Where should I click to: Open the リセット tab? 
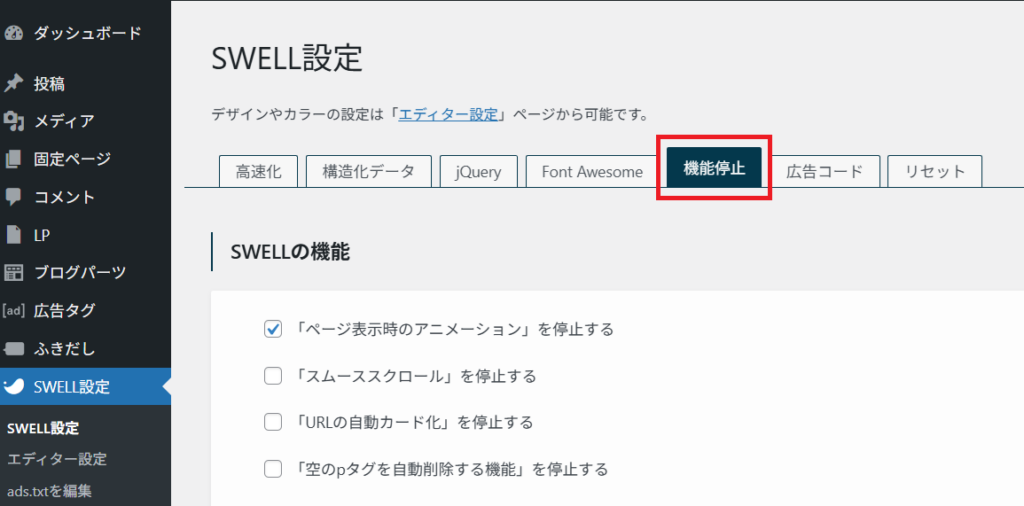click(935, 171)
